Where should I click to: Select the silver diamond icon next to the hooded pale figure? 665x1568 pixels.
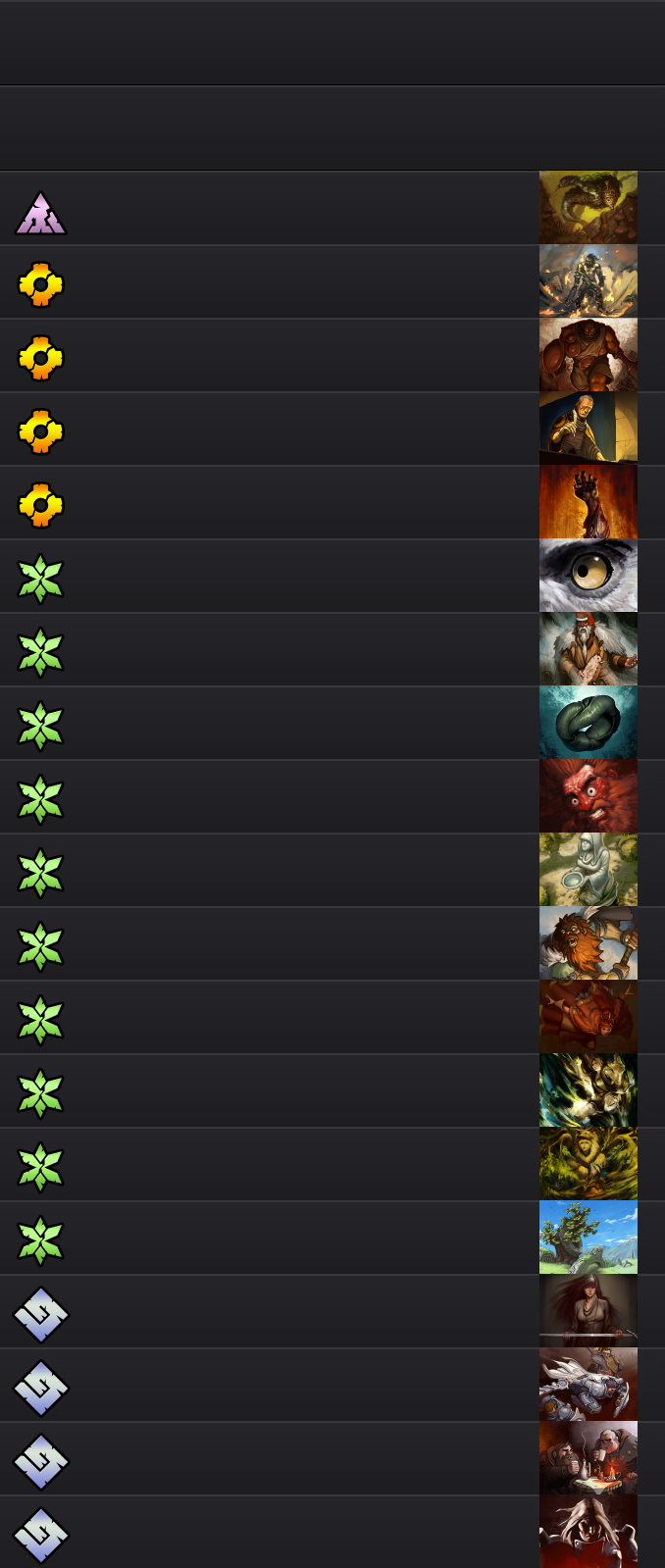(40, 1535)
